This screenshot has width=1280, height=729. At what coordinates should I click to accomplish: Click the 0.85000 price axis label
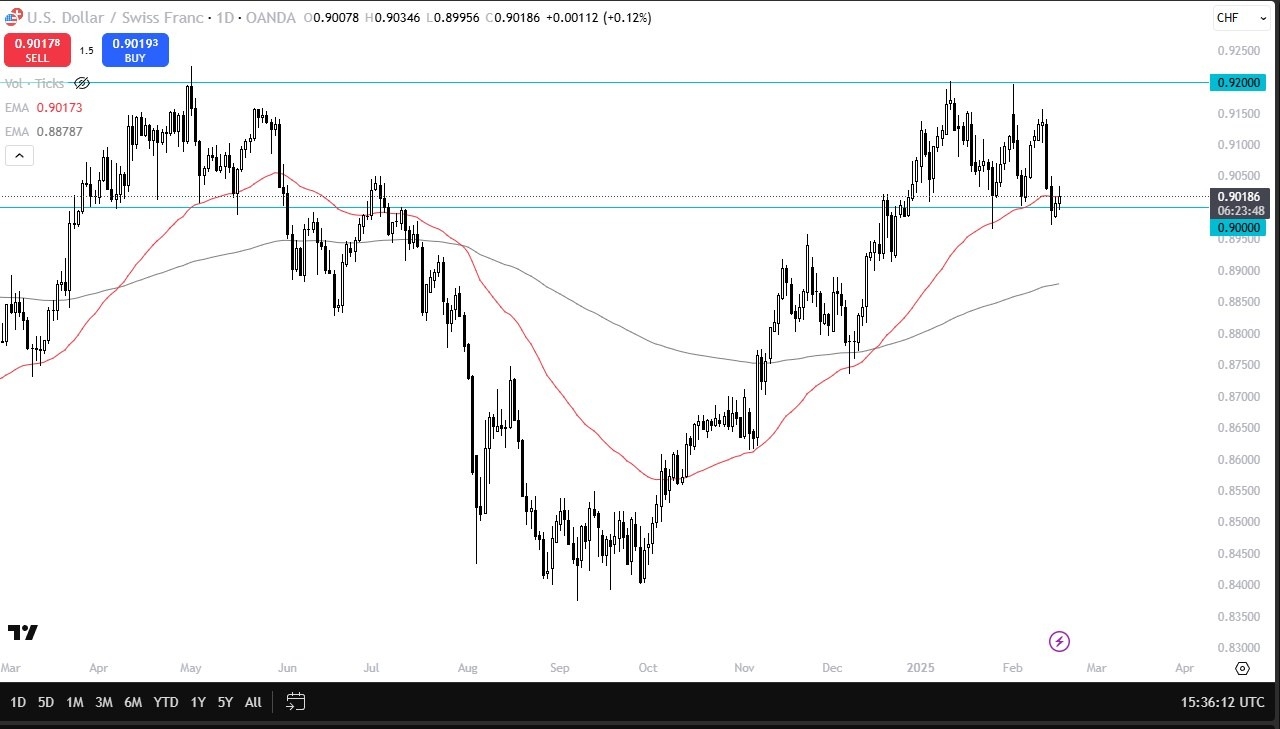(1239, 522)
